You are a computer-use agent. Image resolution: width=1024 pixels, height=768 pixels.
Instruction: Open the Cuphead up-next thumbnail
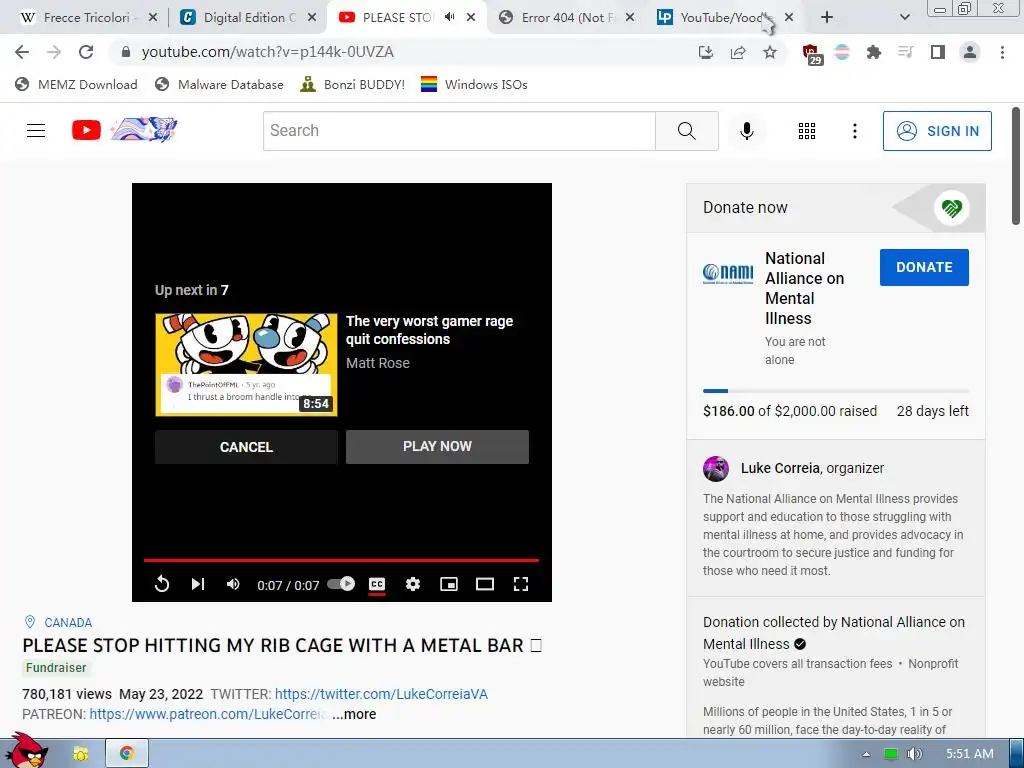[246, 364]
